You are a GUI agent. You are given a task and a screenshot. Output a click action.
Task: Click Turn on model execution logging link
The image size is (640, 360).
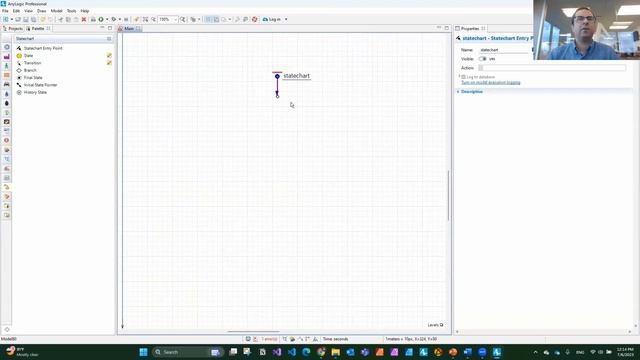(x=491, y=82)
